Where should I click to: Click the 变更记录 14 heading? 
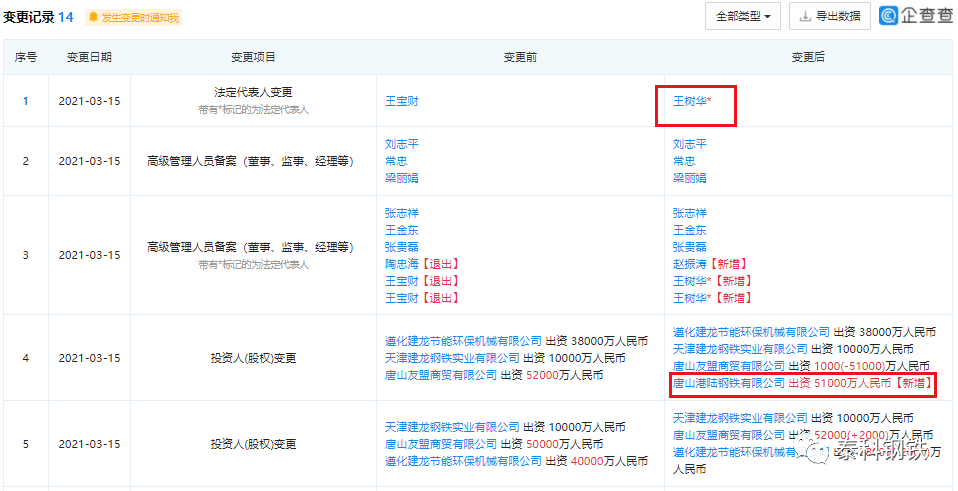(x=38, y=17)
